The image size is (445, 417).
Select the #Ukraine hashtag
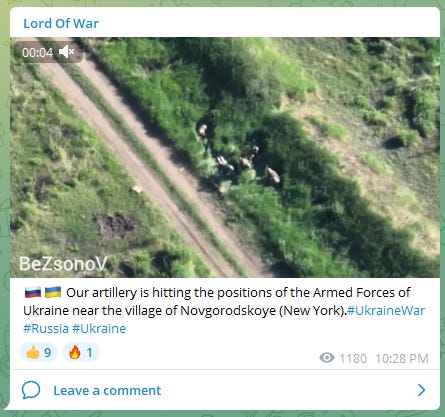point(99,329)
